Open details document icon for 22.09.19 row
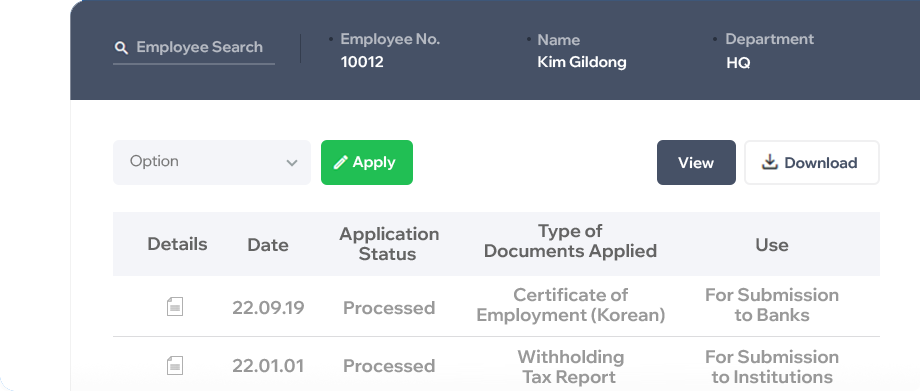920x391 pixels. coord(175,306)
